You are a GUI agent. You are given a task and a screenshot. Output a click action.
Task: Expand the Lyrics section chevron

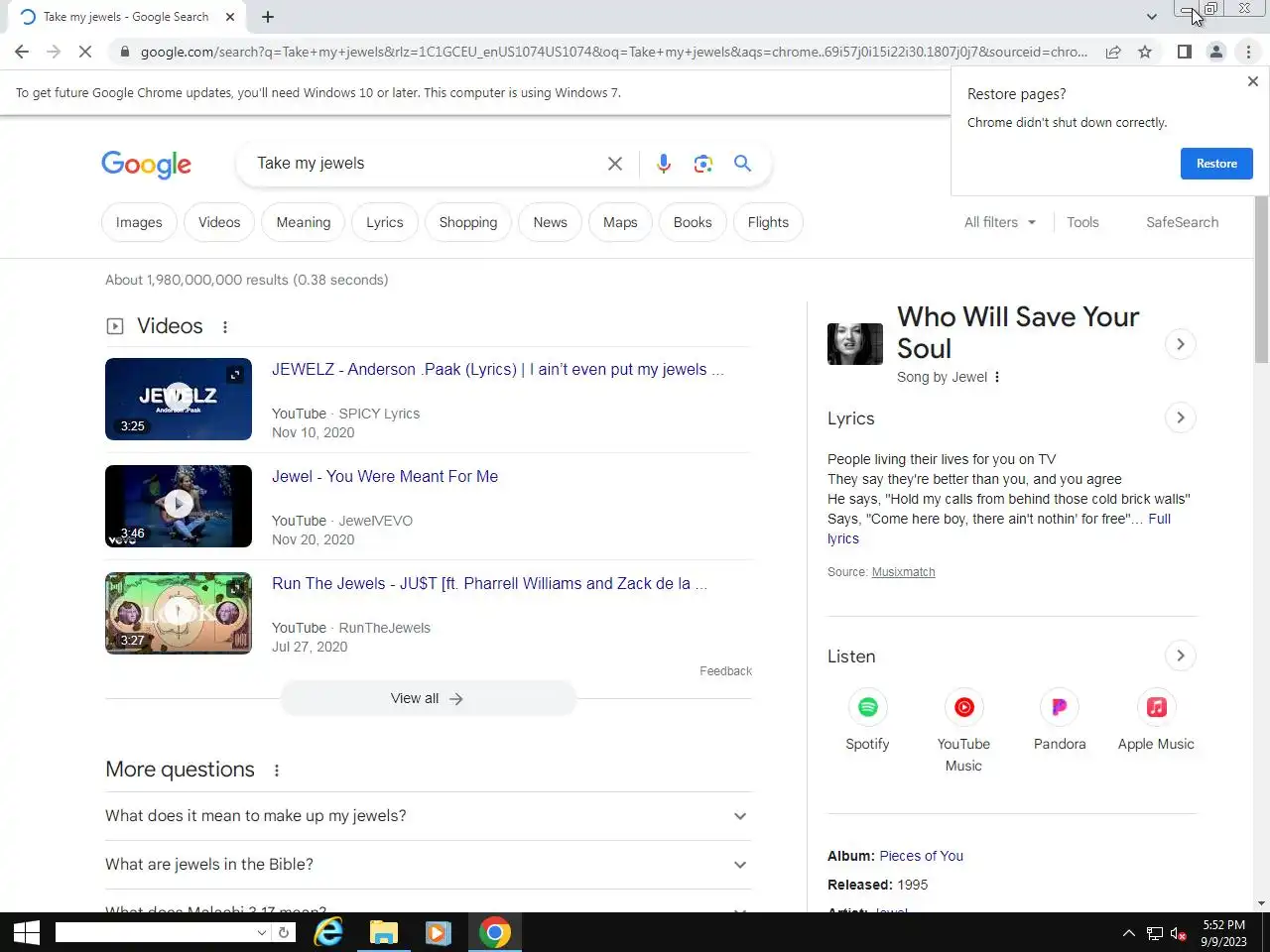[x=1180, y=417]
